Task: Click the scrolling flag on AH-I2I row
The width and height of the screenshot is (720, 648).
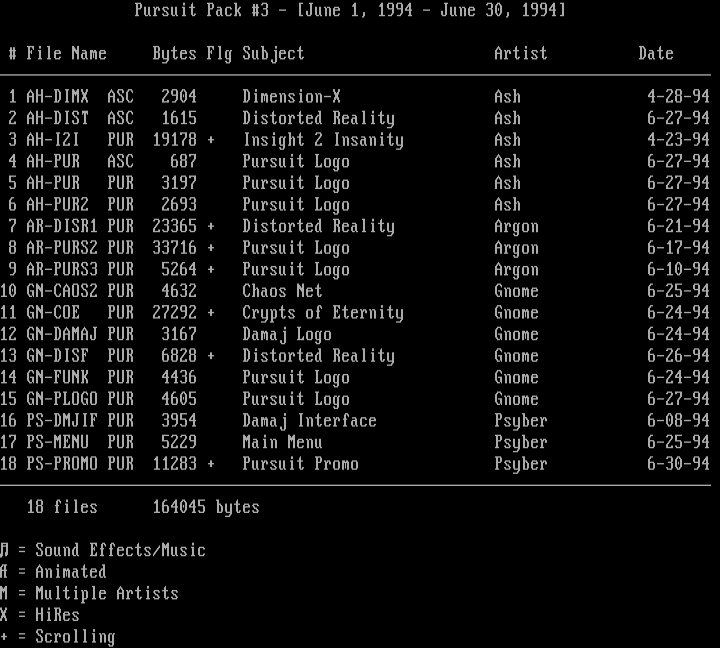Action: coord(211,140)
